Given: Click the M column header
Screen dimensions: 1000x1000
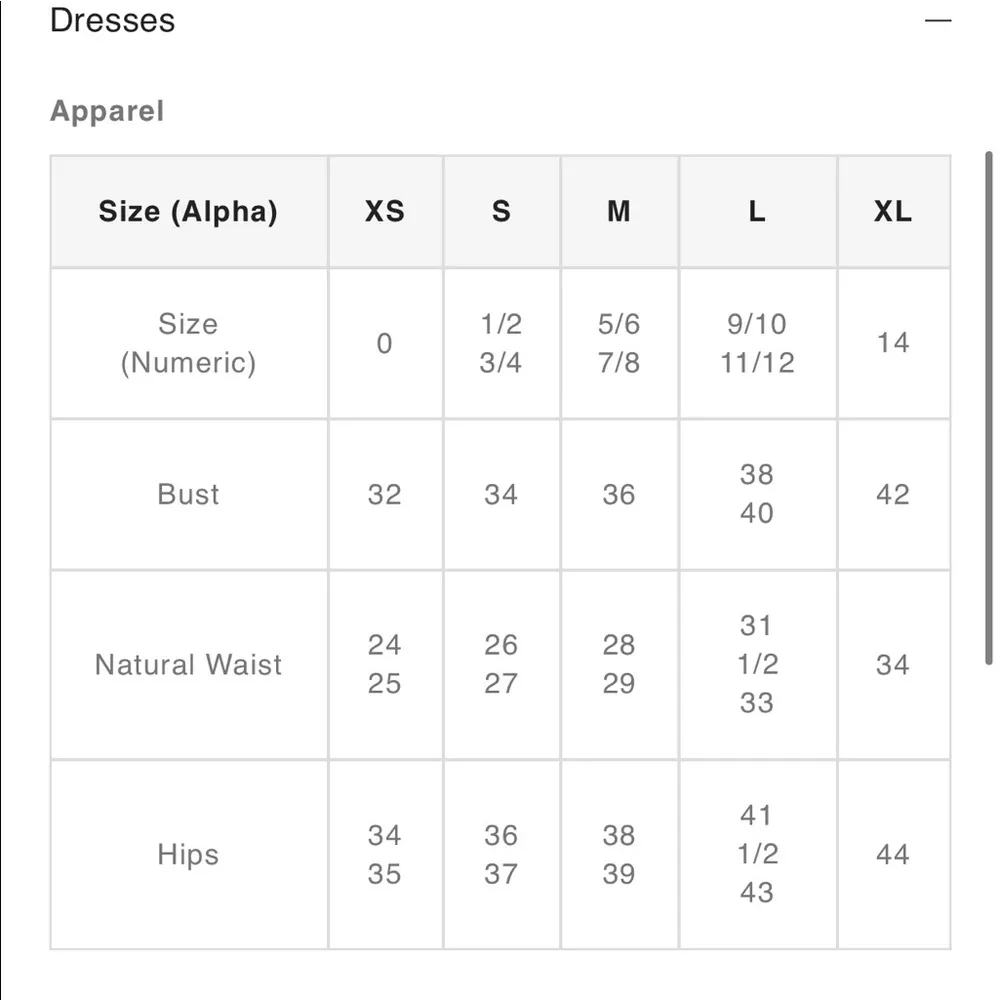Looking at the screenshot, I should coord(619,212).
